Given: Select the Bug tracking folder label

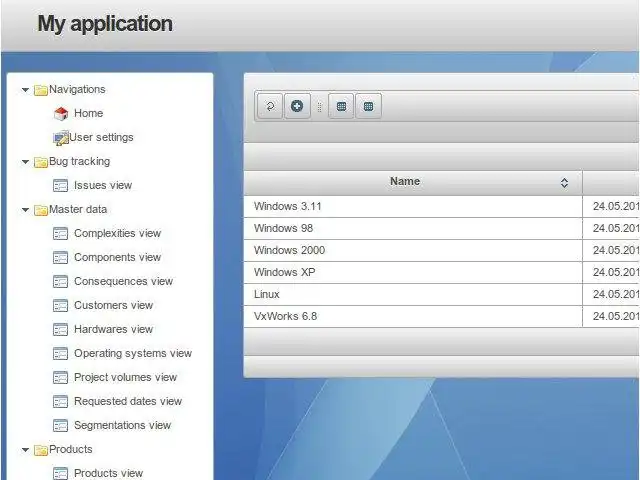Looking at the screenshot, I should coord(80,162).
